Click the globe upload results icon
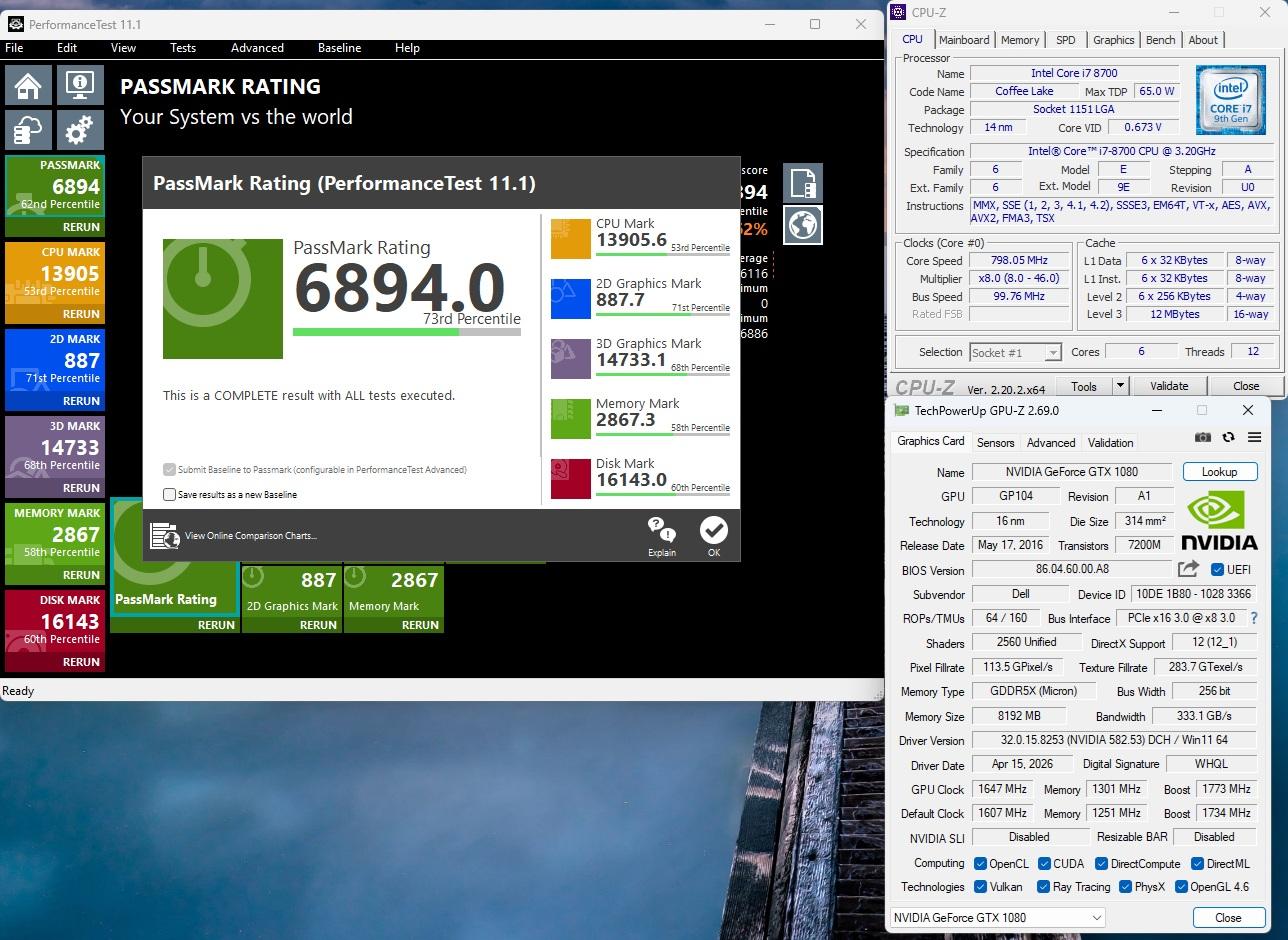Viewport: 1288px width, 940px height. (x=803, y=225)
